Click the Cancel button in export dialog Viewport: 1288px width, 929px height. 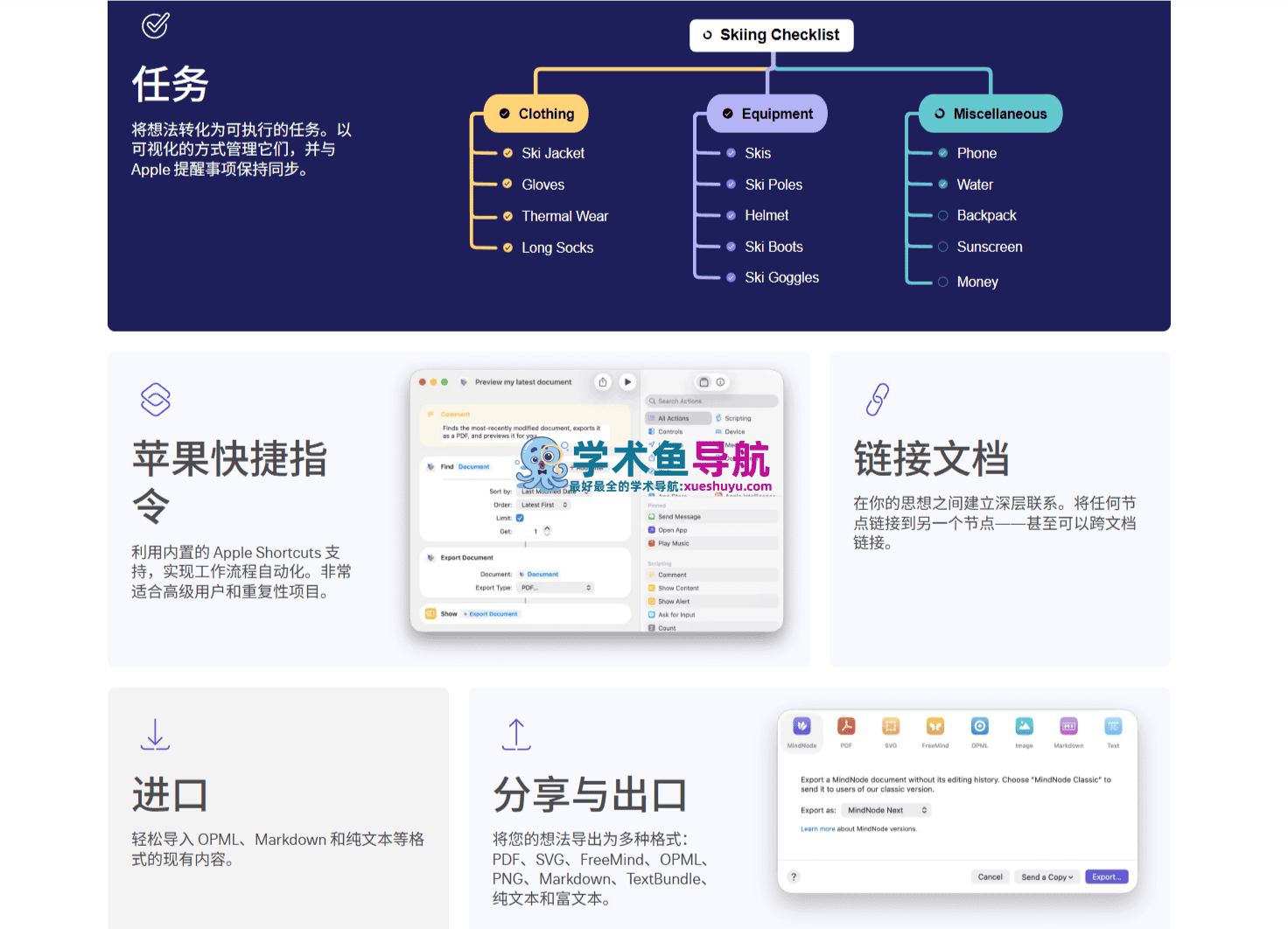click(x=990, y=877)
